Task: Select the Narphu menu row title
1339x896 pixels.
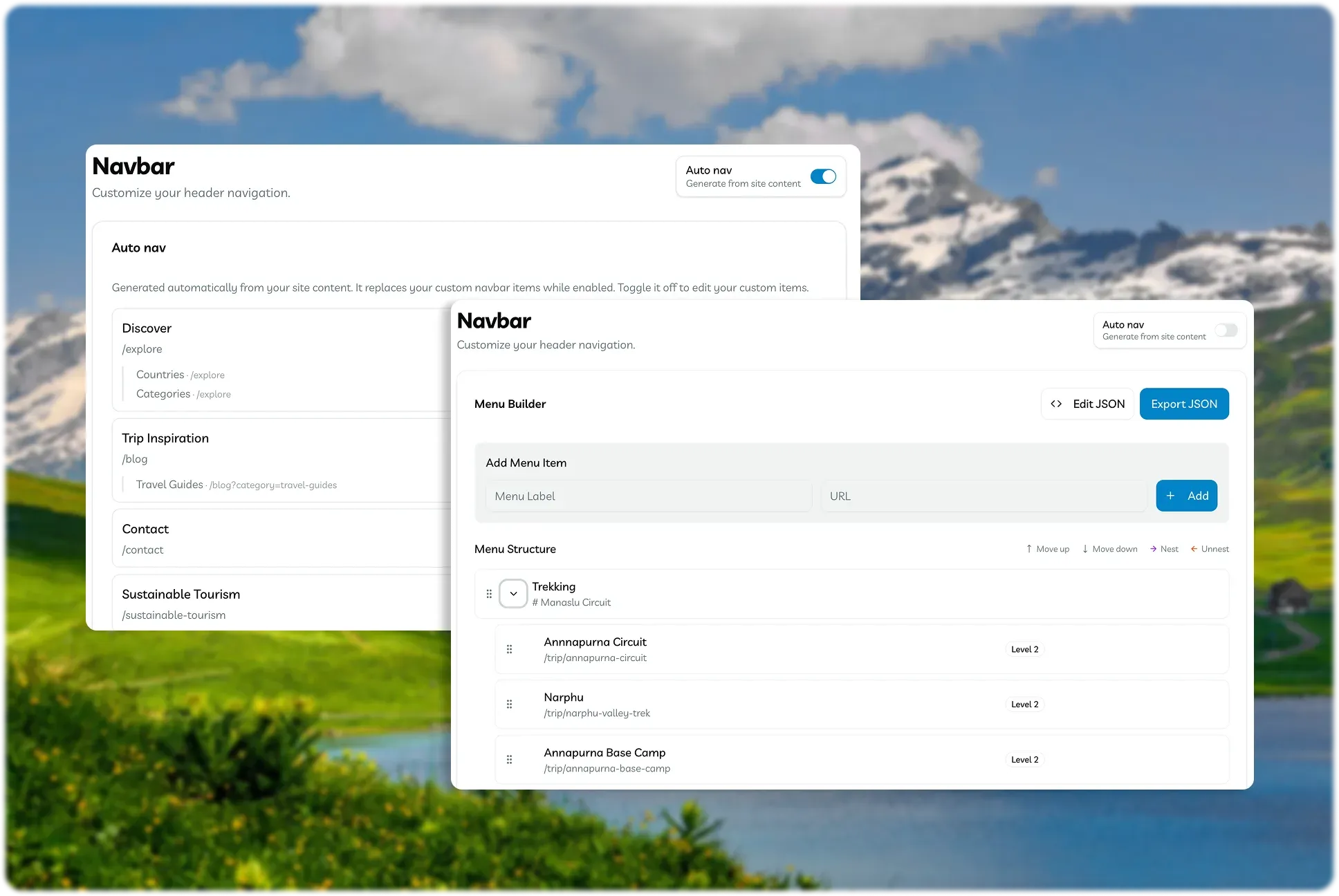Action: 564,697
